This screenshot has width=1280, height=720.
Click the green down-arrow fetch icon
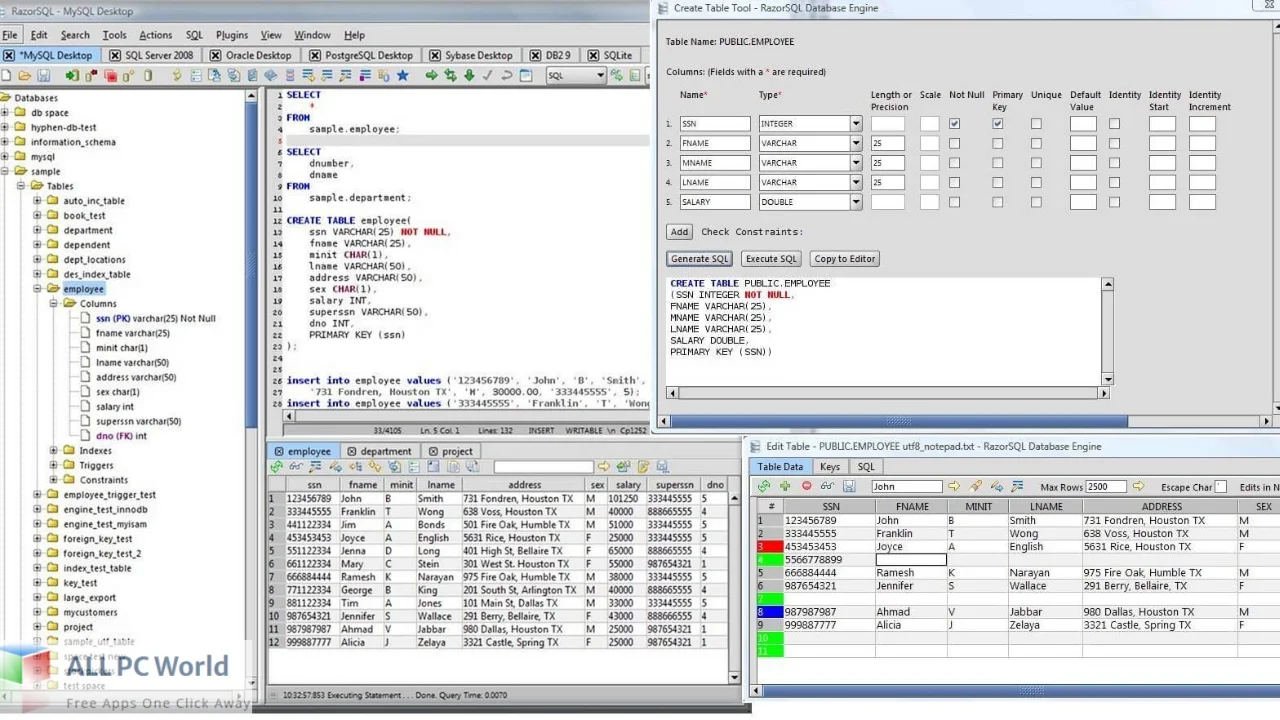[x=469, y=75]
